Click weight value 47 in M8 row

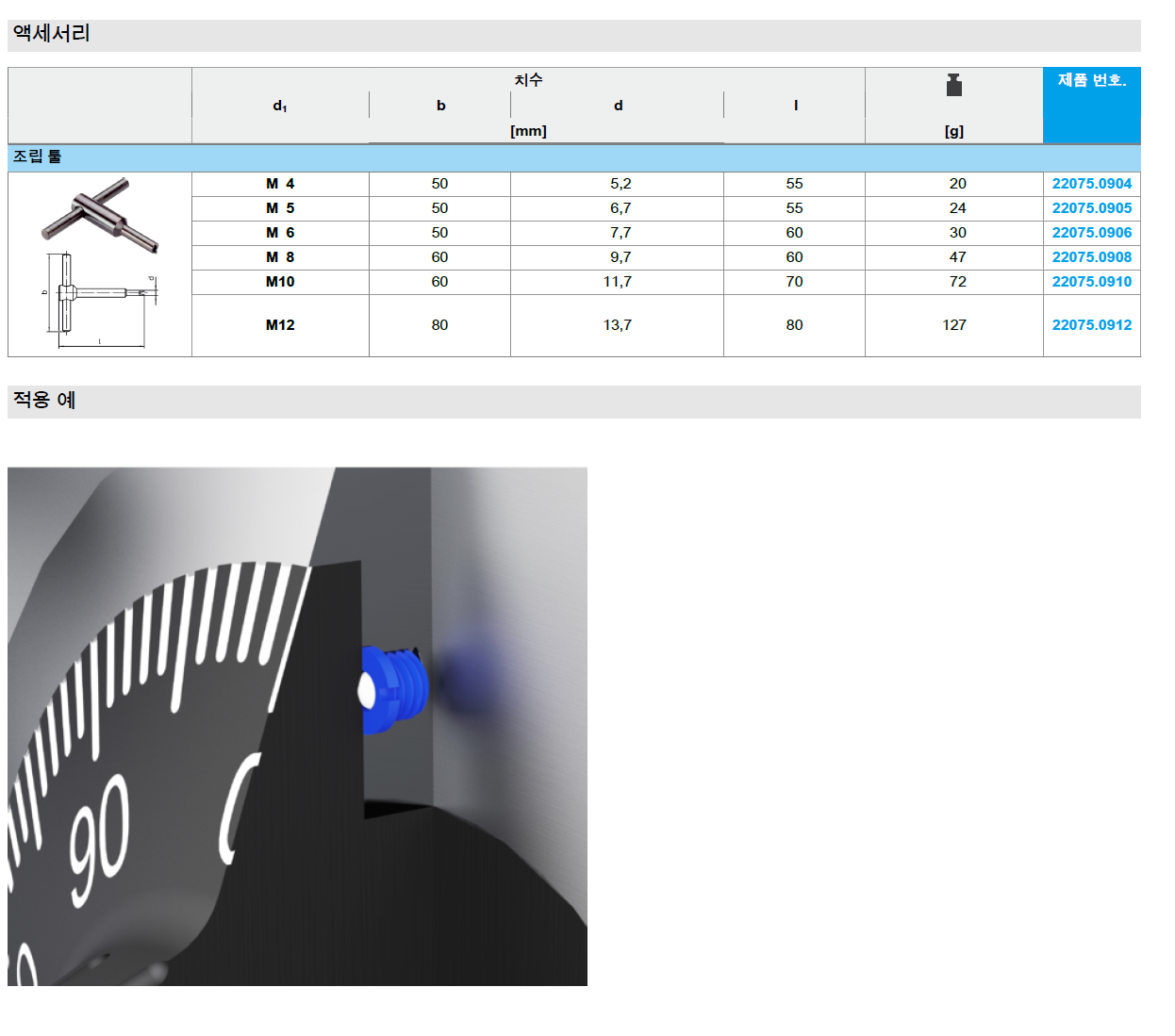tap(958, 257)
